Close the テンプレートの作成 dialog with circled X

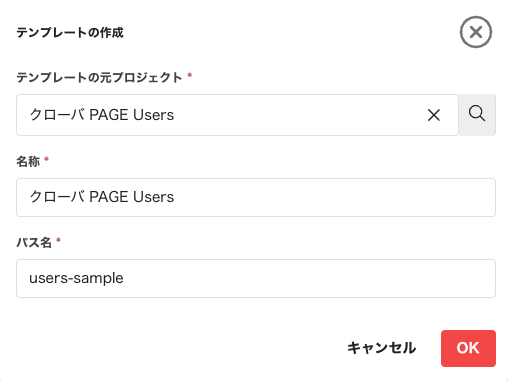point(476,32)
